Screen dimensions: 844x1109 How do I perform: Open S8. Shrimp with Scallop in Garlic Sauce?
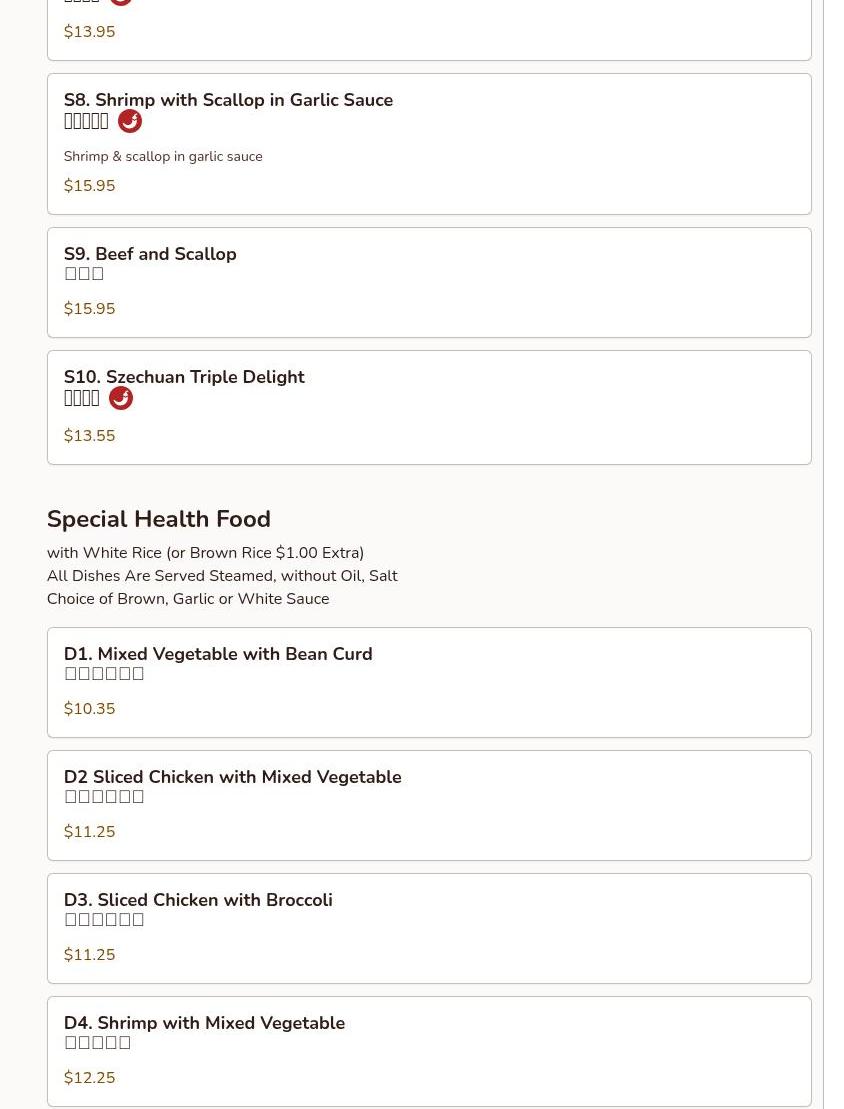pos(228,100)
